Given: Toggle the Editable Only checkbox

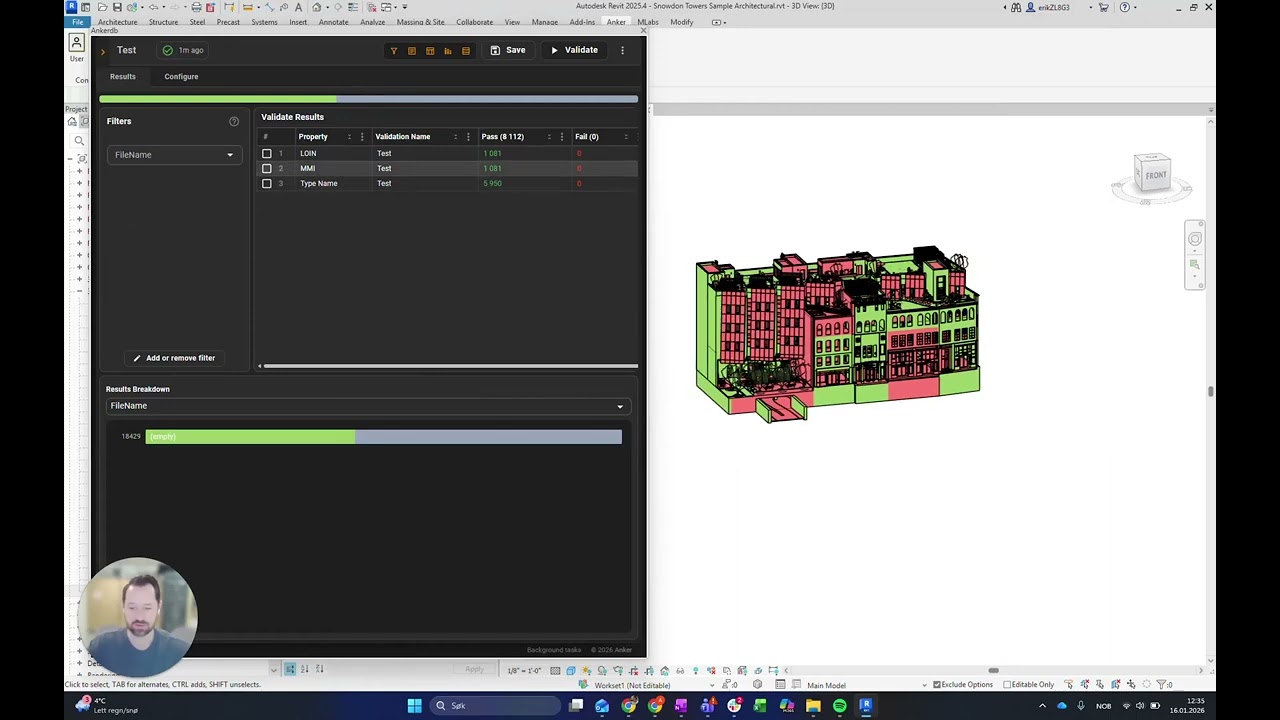Looking at the screenshot, I should pos(1007,685).
